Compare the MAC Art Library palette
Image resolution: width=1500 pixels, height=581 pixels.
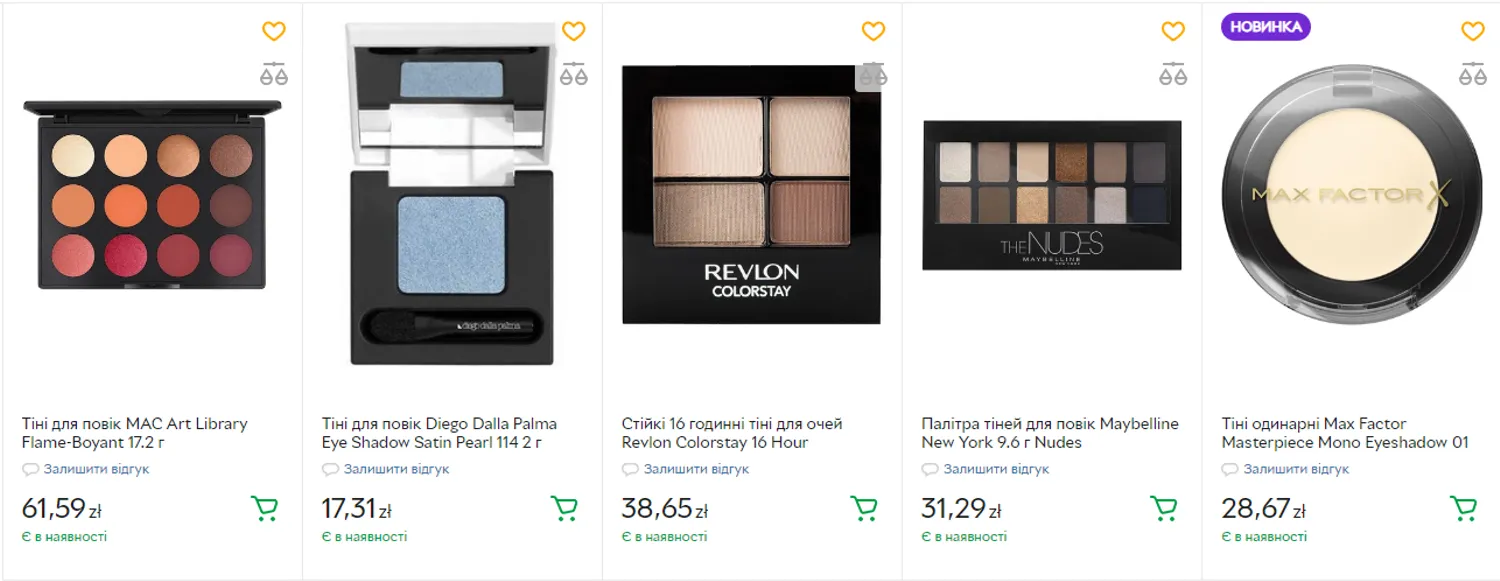(x=274, y=73)
